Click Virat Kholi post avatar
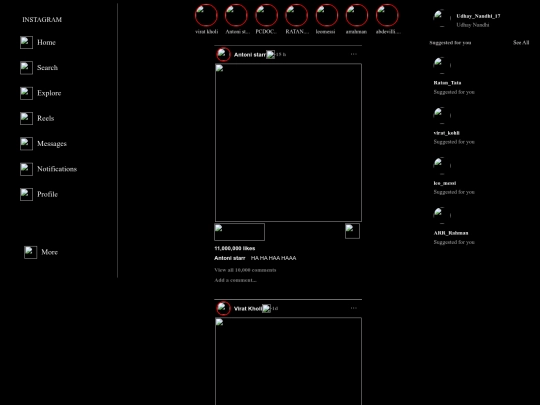This screenshot has width=540, height=405. [223, 308]
